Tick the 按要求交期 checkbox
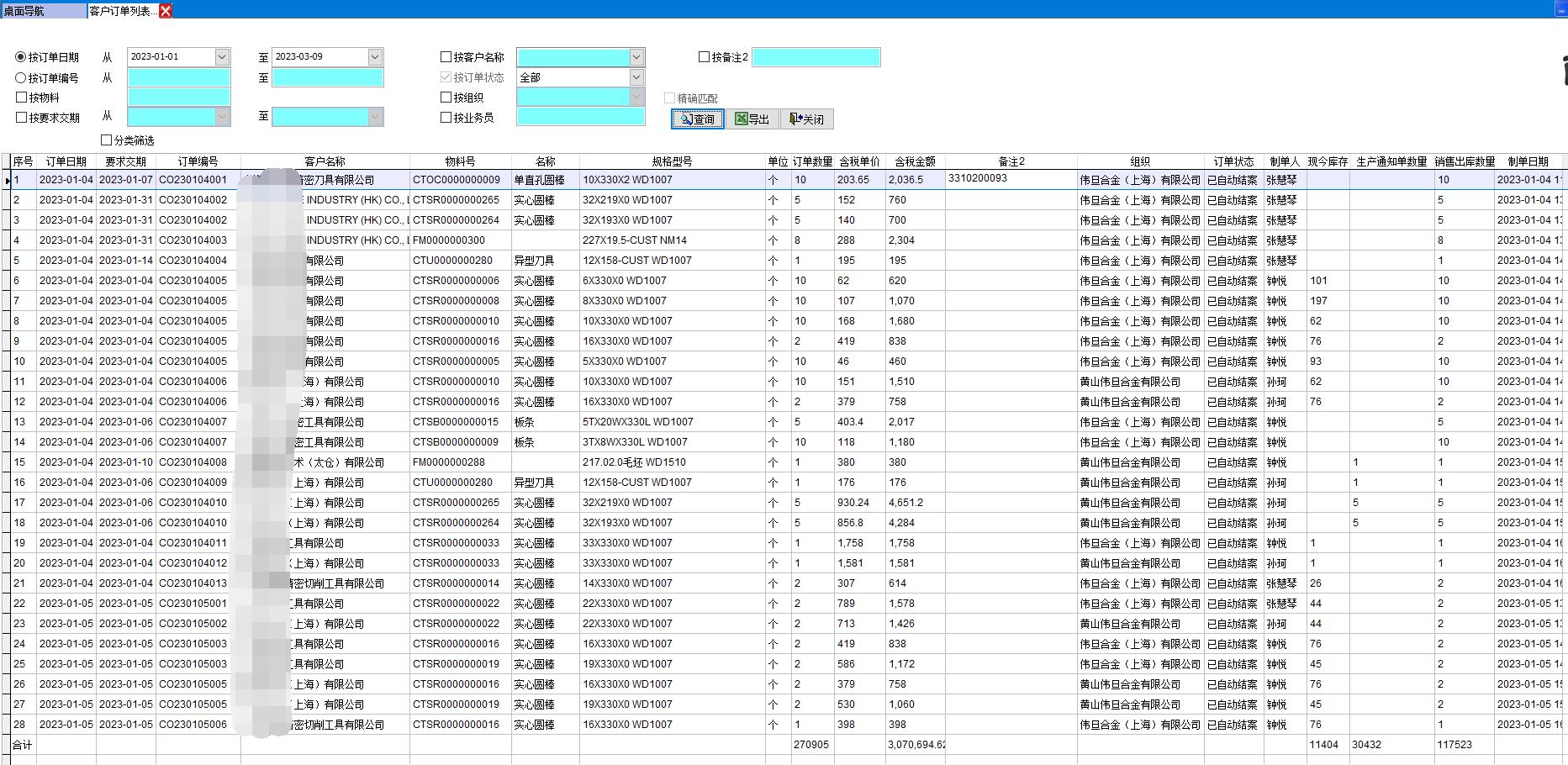Viewport: 1568px width, 765px height. pyautogui.click(x=22, y=118)
